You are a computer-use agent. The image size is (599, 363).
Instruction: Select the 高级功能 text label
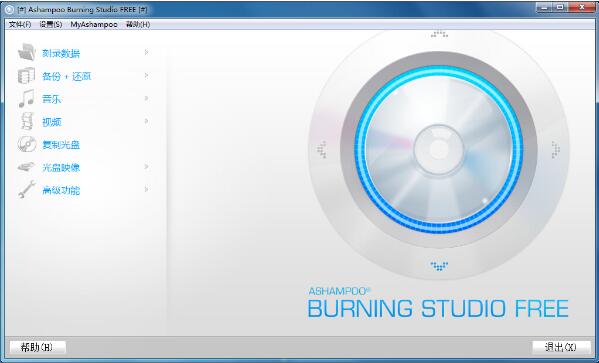point(61,190)
